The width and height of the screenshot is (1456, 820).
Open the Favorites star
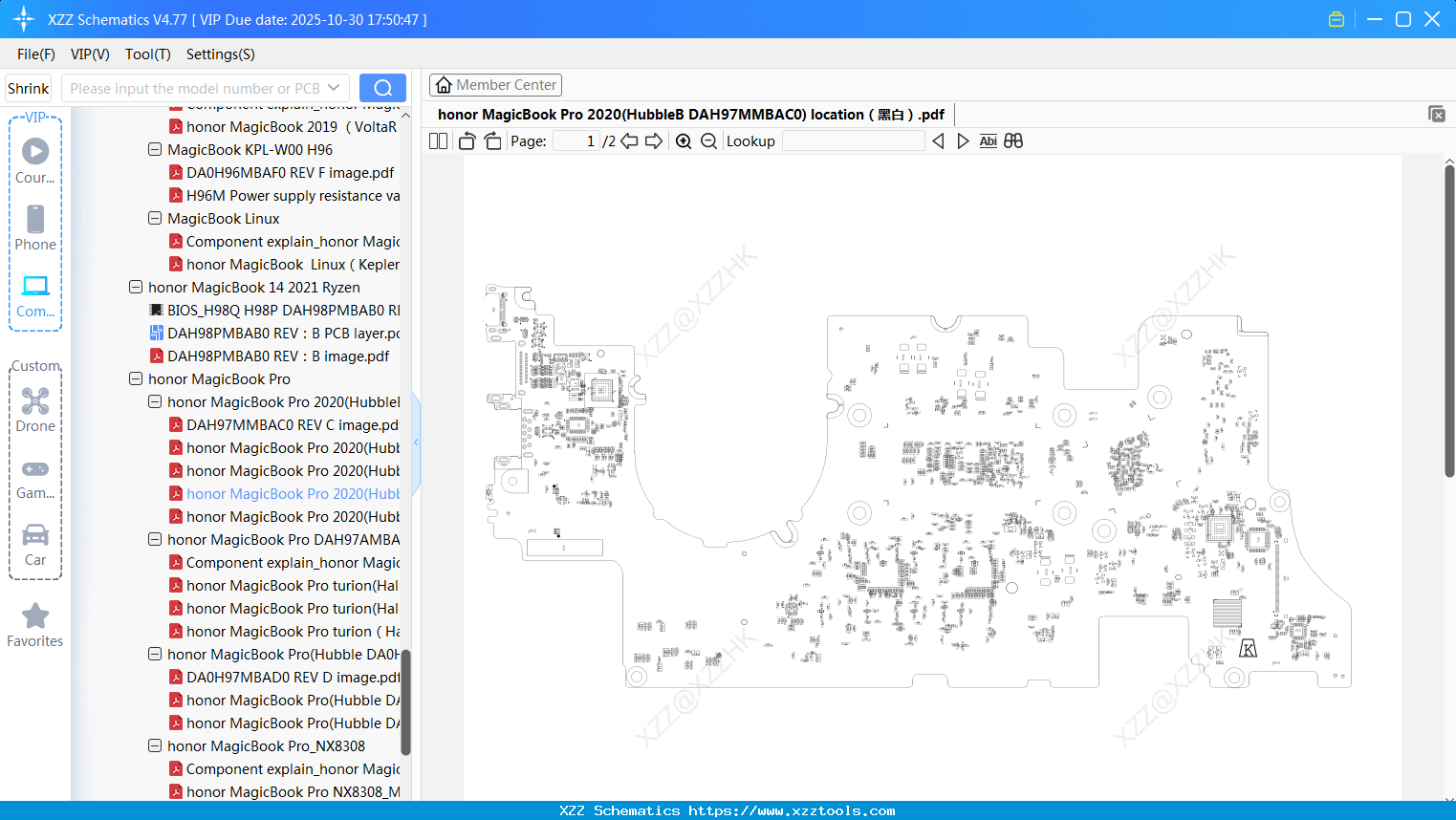(35, 625)
